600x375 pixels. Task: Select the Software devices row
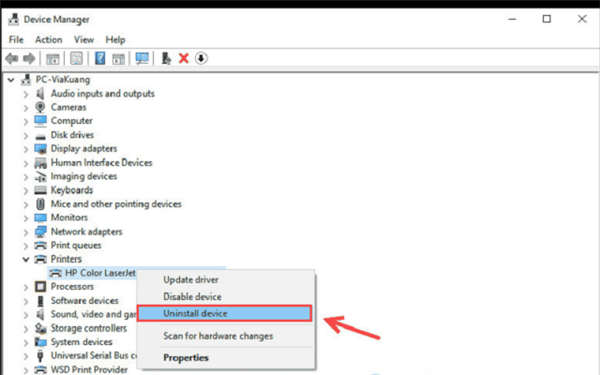(85, 301)
